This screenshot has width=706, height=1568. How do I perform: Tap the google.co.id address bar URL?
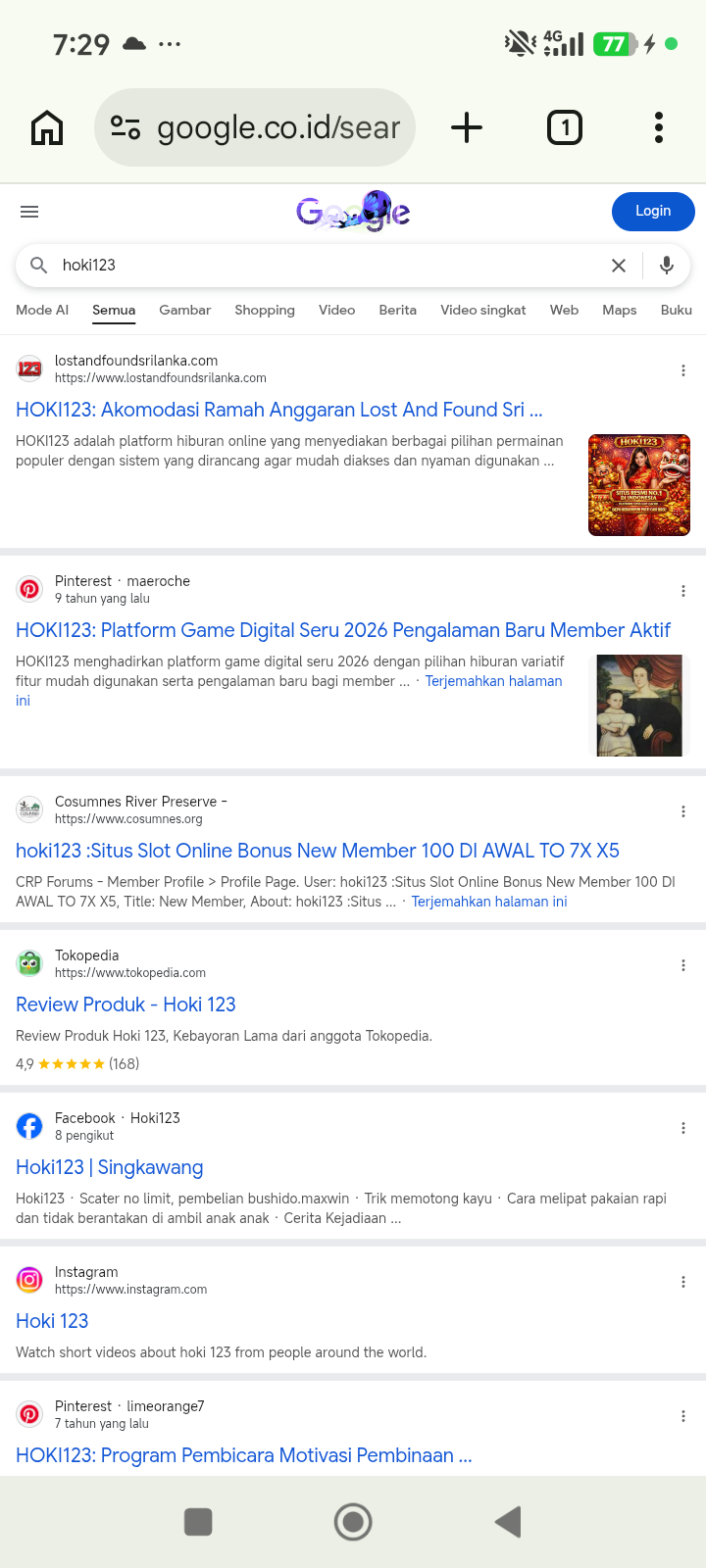coord(278,127)
